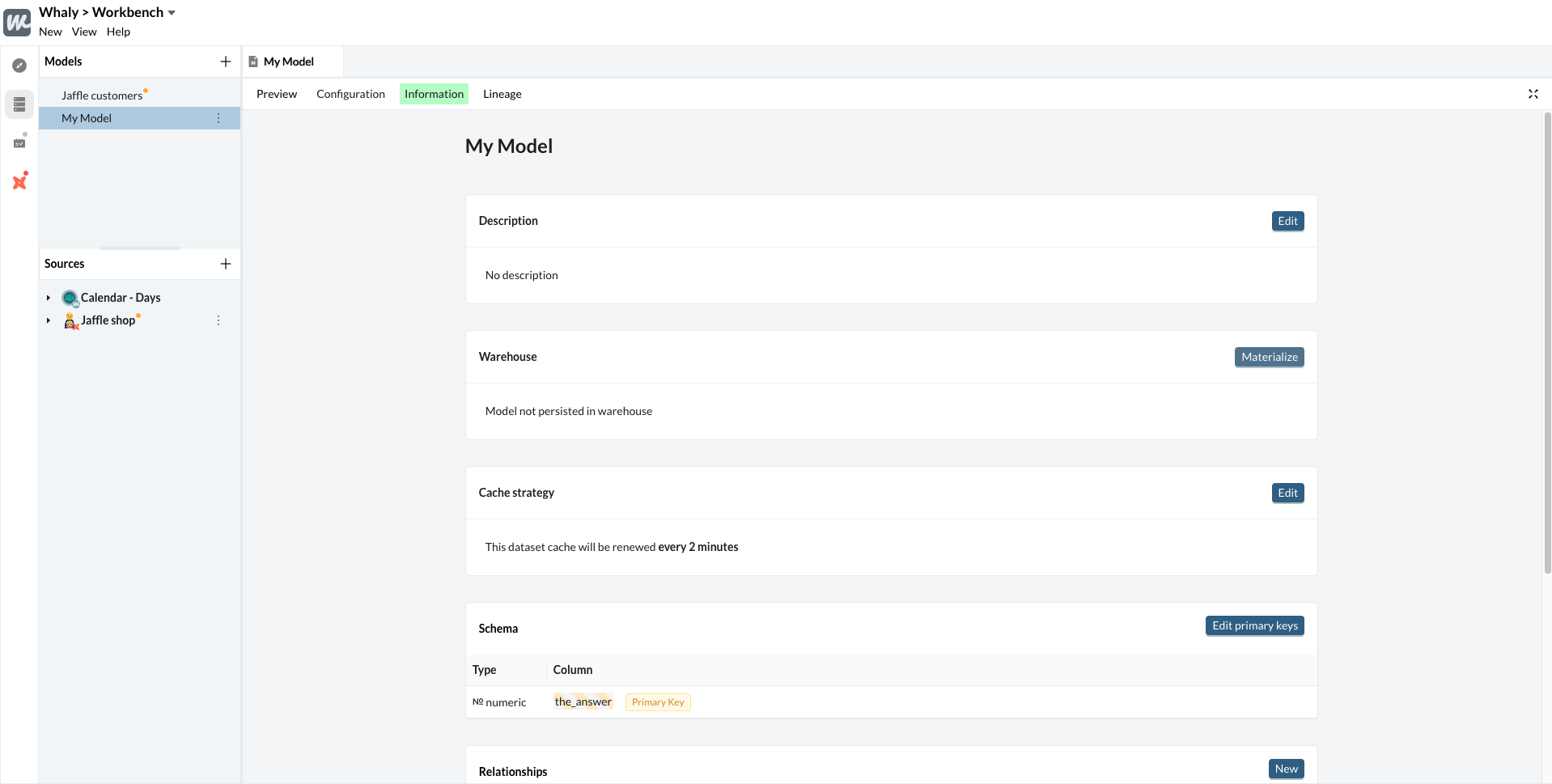Expand the Jaffle shop source tree
The image size is (1552, 784).
tap(49, 320)
